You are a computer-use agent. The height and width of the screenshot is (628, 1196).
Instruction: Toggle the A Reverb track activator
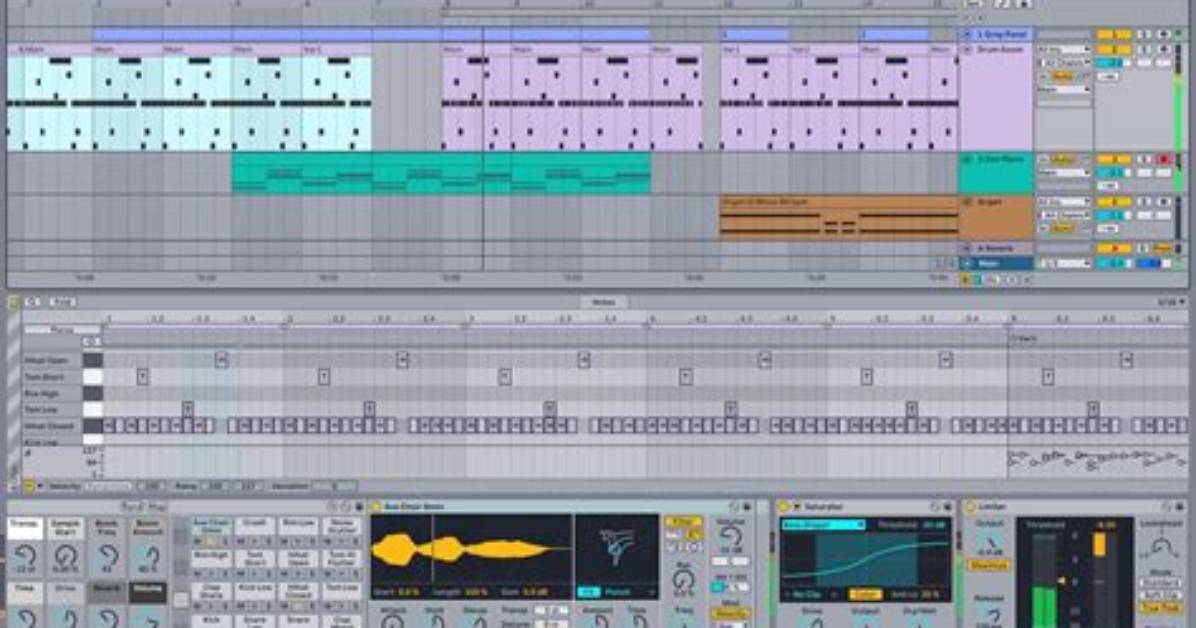click(x=1114, y=249)
